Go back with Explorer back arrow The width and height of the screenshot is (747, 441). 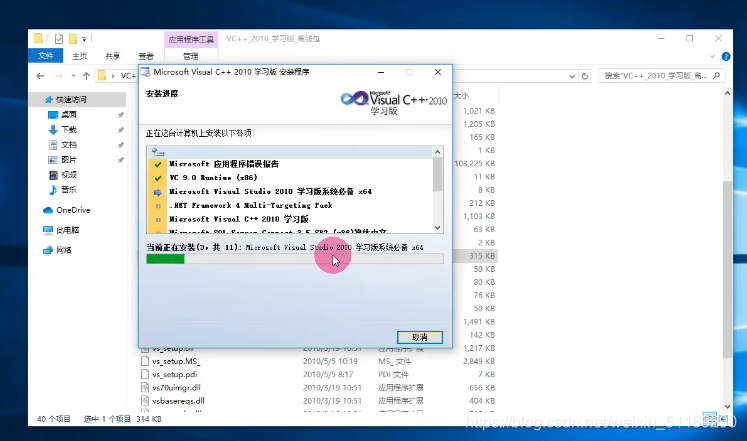point(40,76)
